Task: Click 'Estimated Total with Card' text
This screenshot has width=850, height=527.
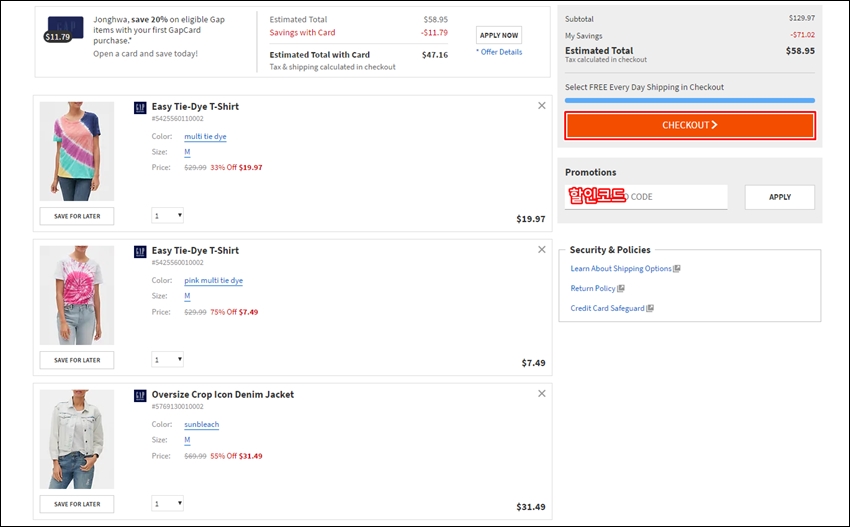Action: pyautogui.click(x=320, y=55)
